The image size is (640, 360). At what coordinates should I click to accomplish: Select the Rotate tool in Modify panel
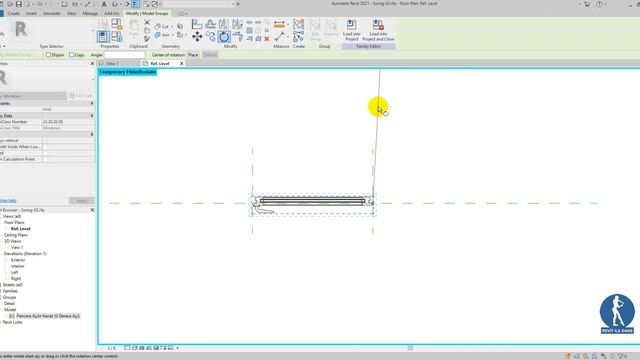click(x=224, y=37)
